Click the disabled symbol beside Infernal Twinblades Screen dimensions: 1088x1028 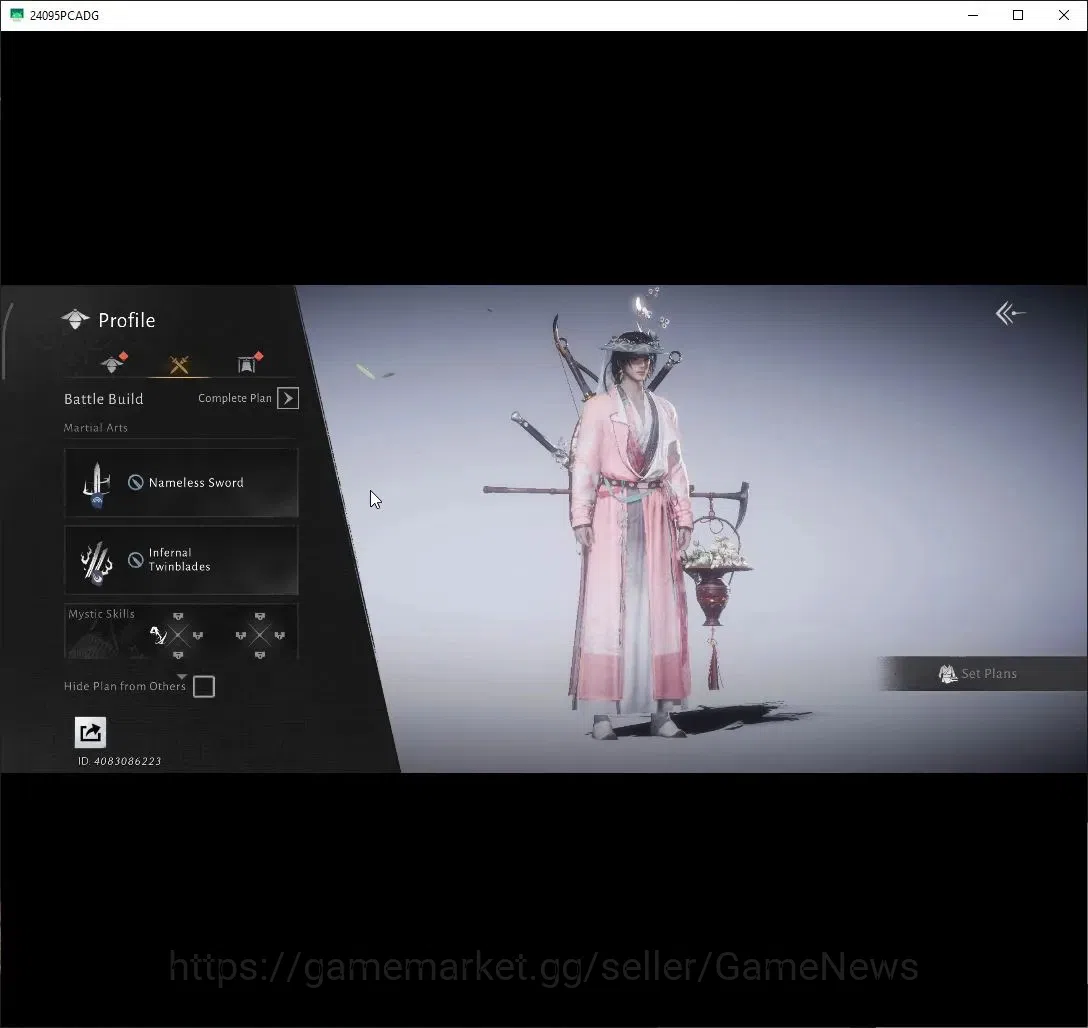136,560
